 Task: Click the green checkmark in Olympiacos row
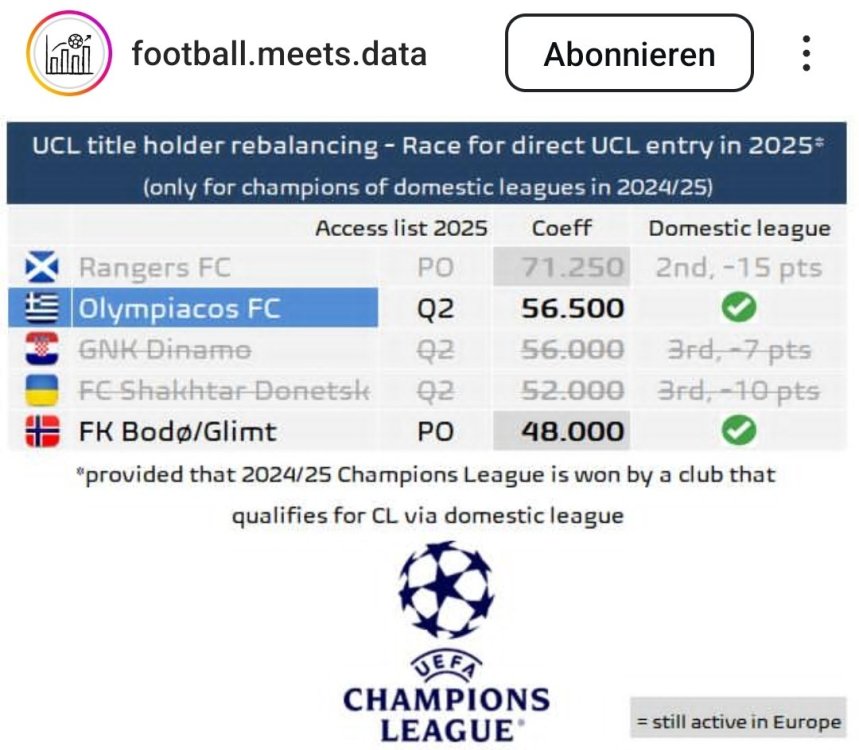pos(739,308)
